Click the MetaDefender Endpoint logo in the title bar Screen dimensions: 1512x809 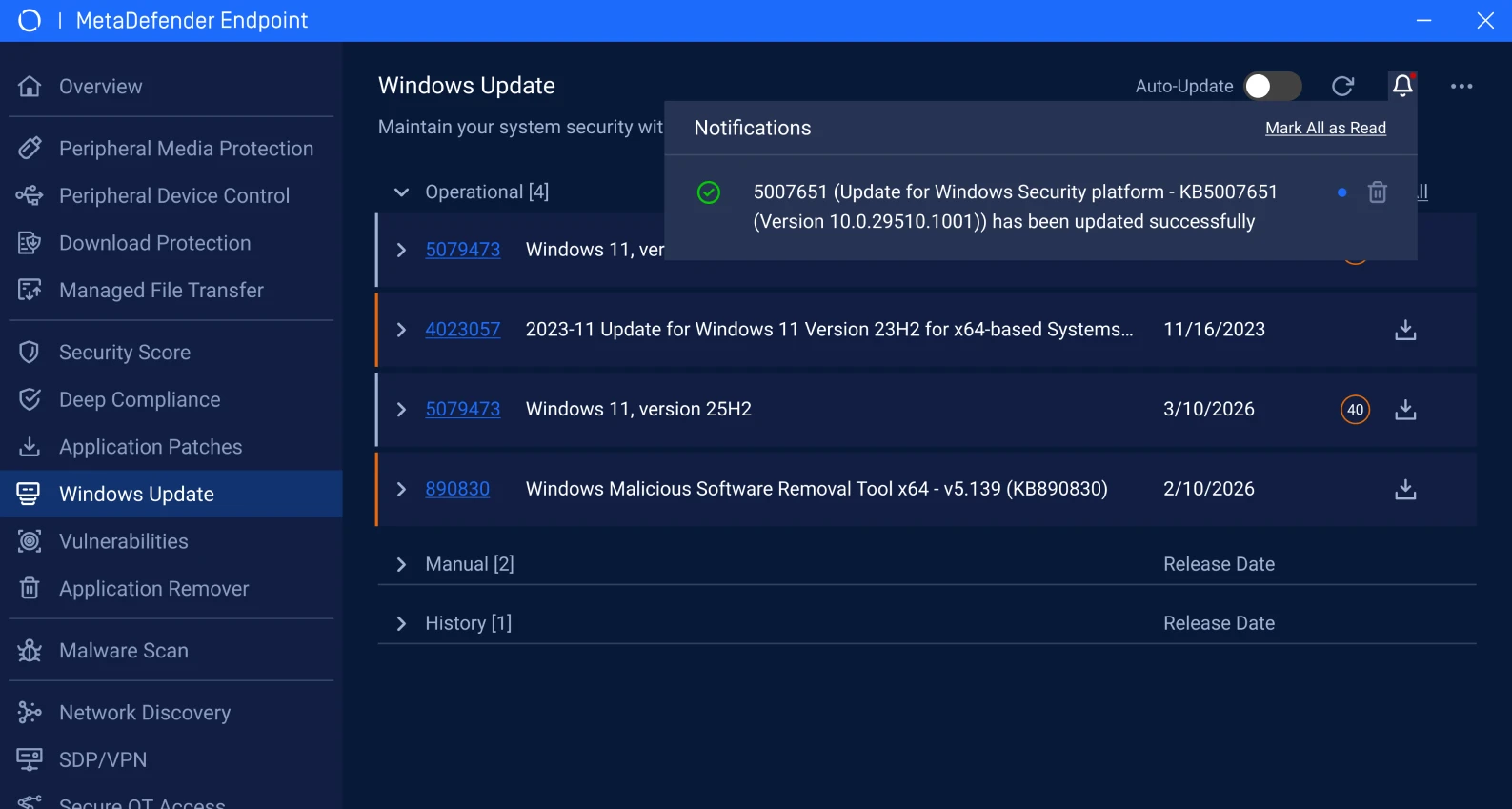(30, 20)
